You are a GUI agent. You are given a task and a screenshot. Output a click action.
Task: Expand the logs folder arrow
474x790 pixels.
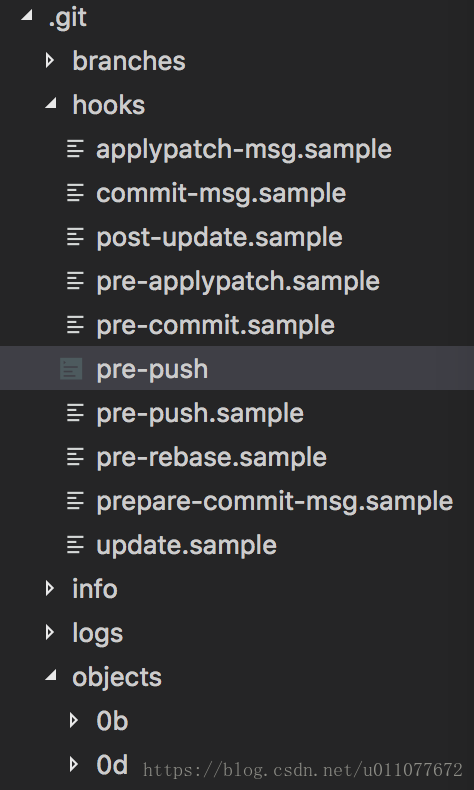point(50,632)
